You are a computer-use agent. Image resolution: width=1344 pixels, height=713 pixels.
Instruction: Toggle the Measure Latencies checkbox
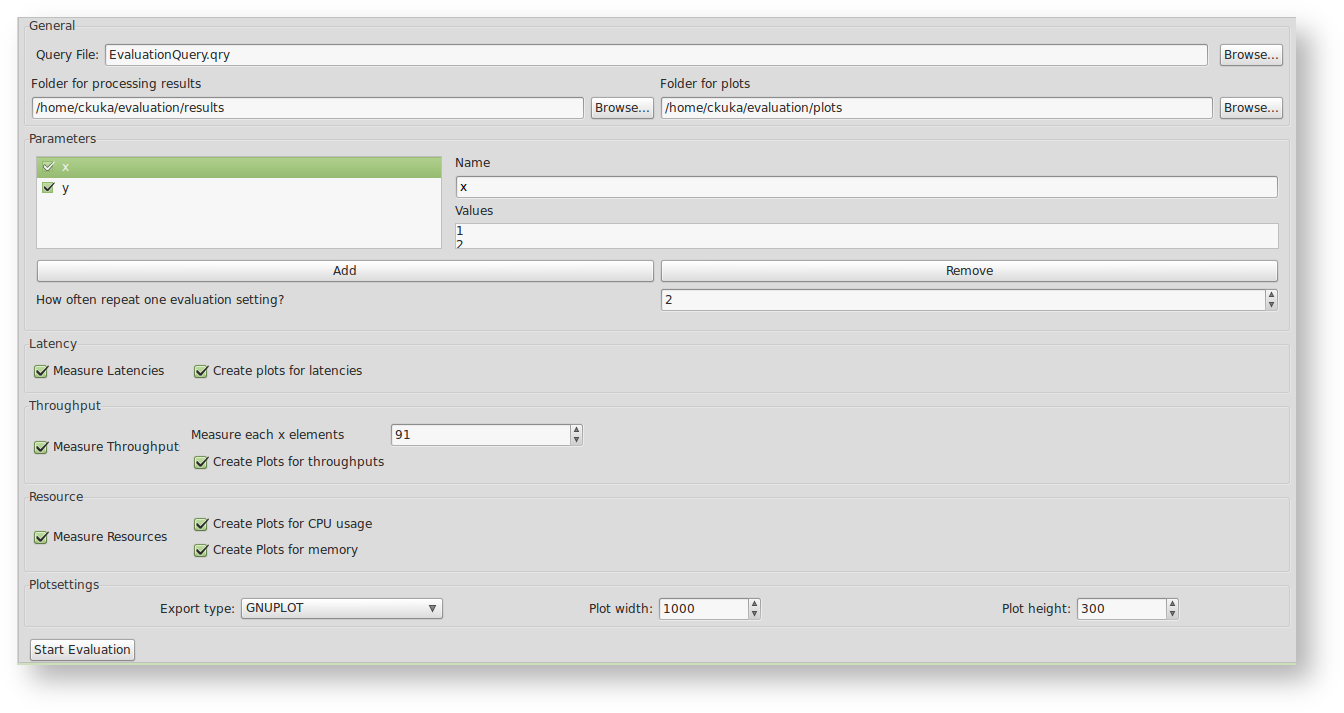point(42,371)
